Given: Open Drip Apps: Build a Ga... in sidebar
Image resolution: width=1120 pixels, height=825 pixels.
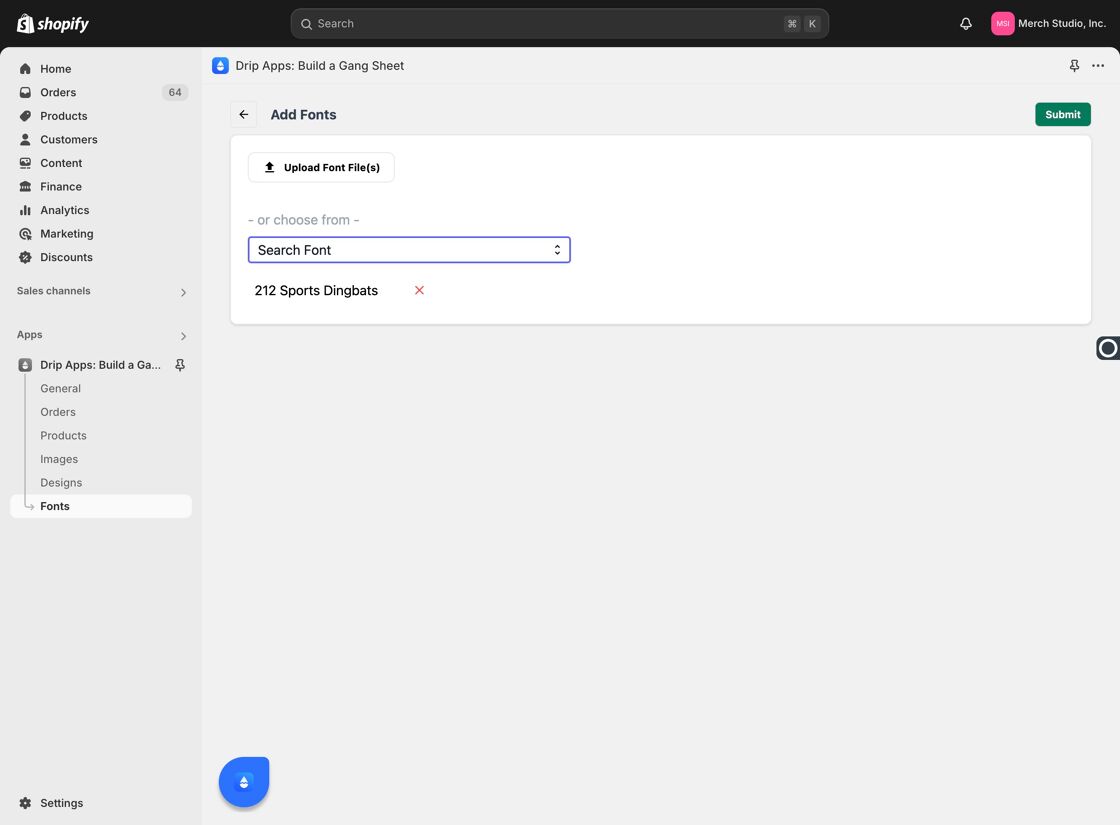Looking at the screenshot, I should pyautogui.click(x=100, y=365).
